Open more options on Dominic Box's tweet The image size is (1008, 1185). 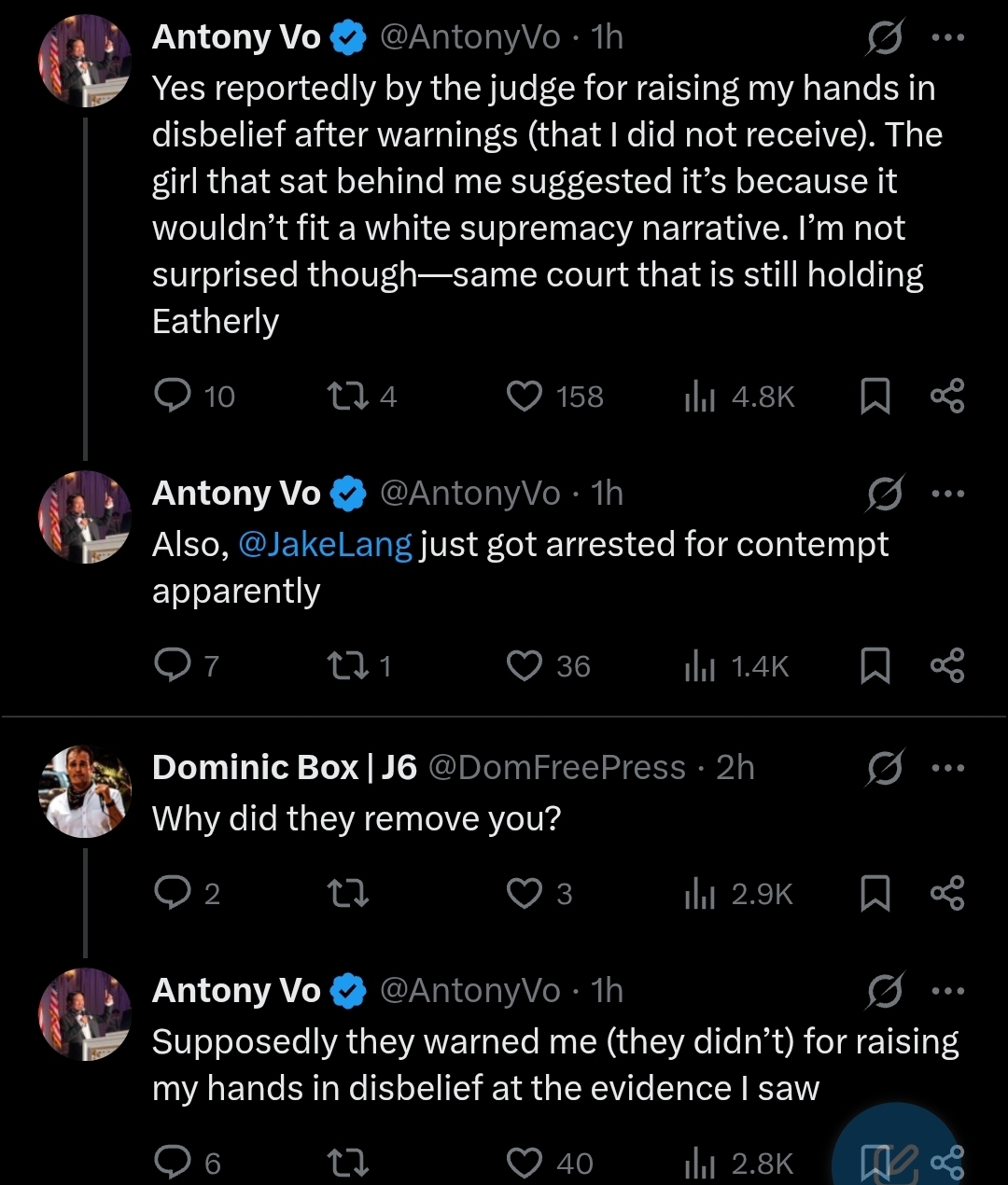(x=948, y=768)
